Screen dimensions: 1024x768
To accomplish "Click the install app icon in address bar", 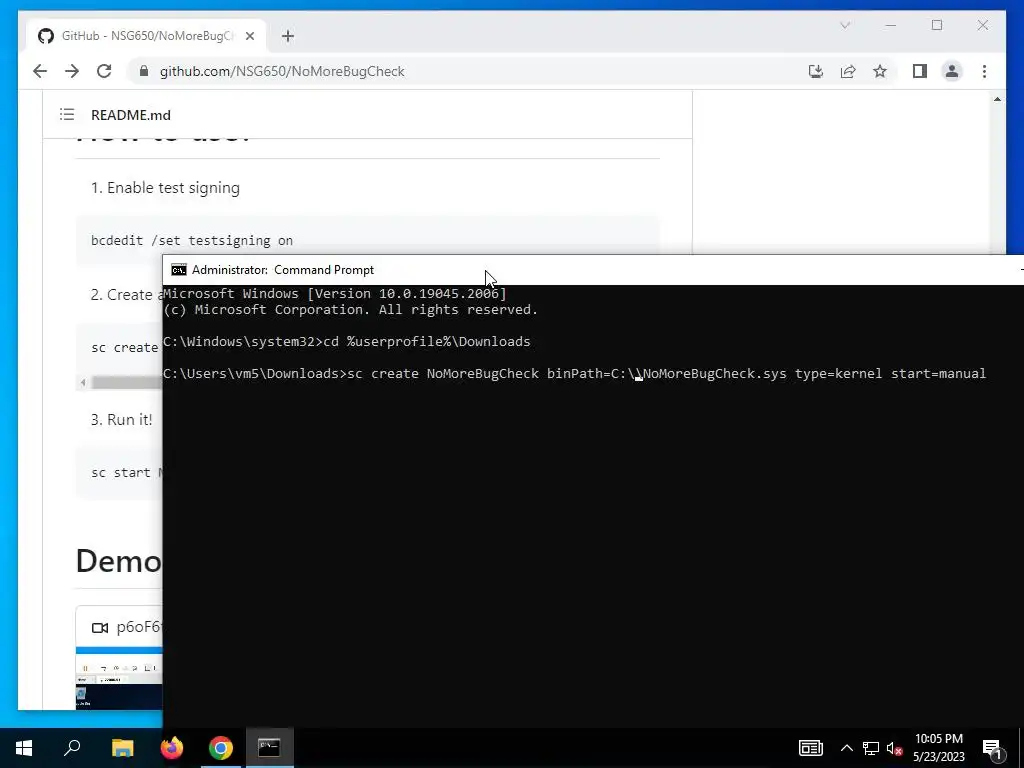I will [816, 71].
